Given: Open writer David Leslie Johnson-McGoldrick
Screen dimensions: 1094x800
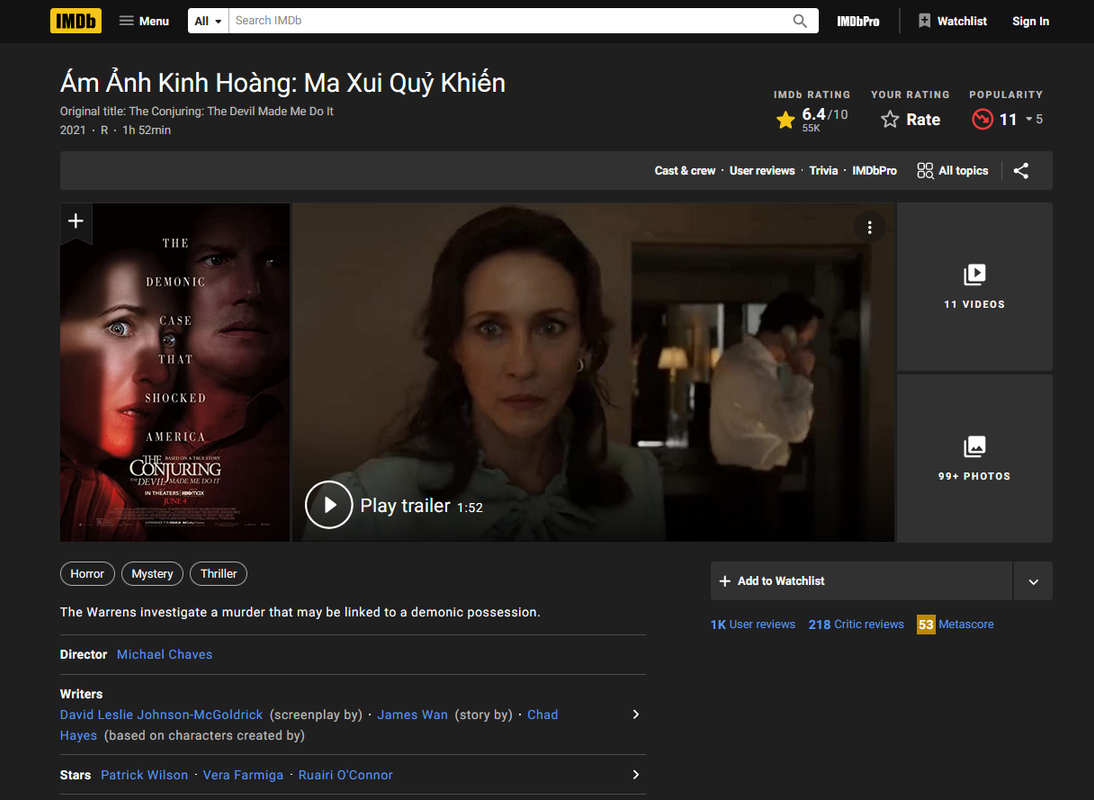Looking at the screenshot, I should click(161, 715).
